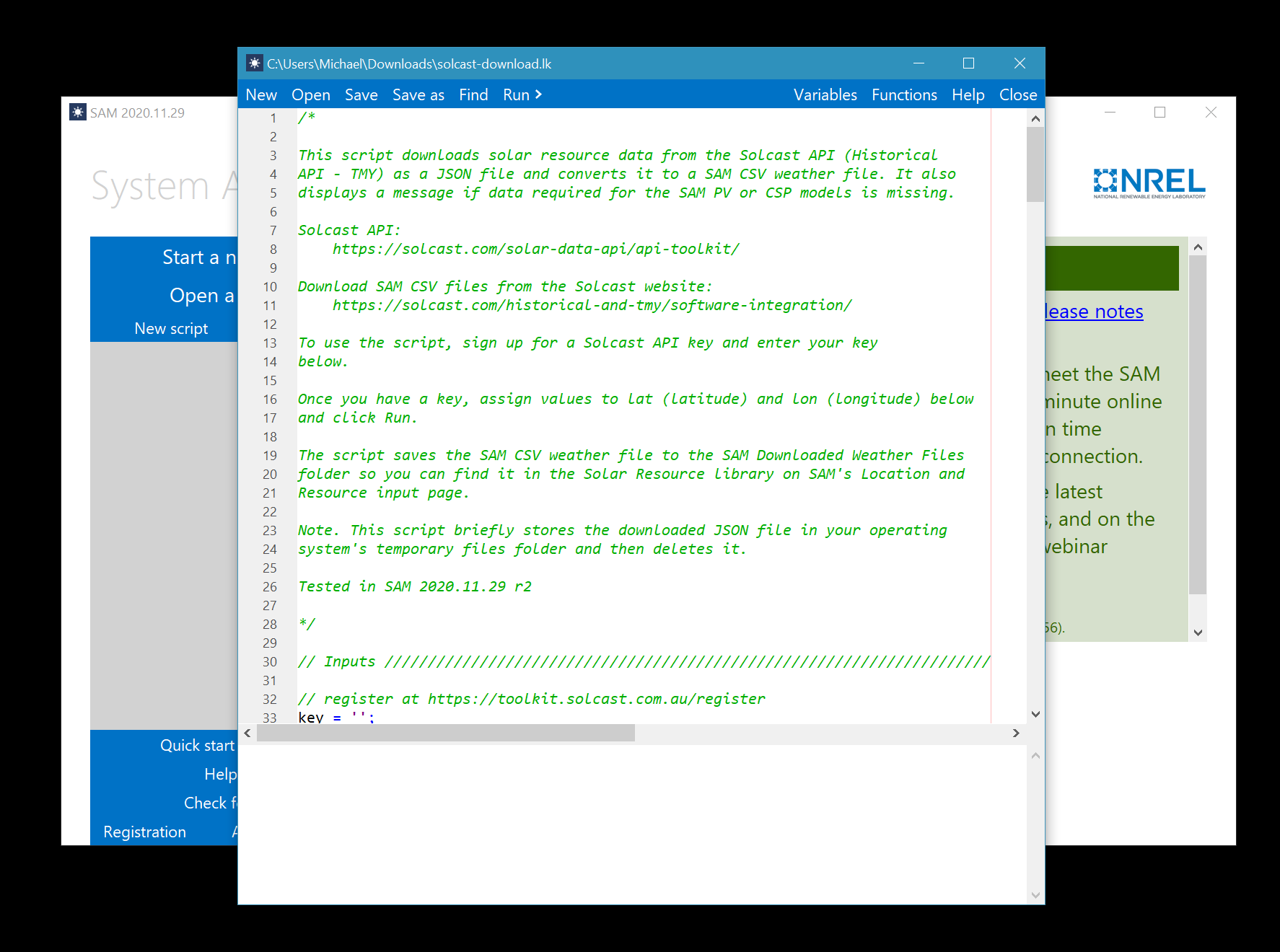Click Close in the script editor menu
Screen dimensions: 1280x952
[1018, 94]
